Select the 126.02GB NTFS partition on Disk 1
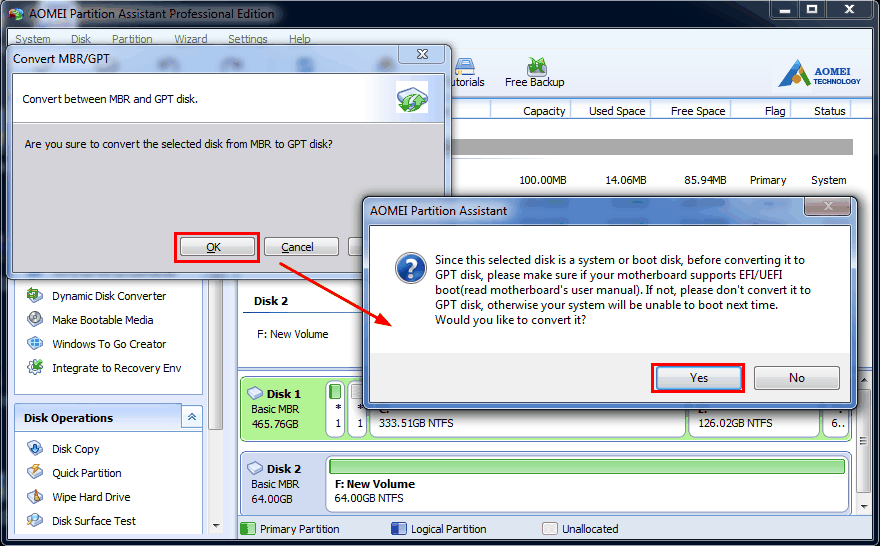Viewport: 880px width, 546px height. click(754, 423)
